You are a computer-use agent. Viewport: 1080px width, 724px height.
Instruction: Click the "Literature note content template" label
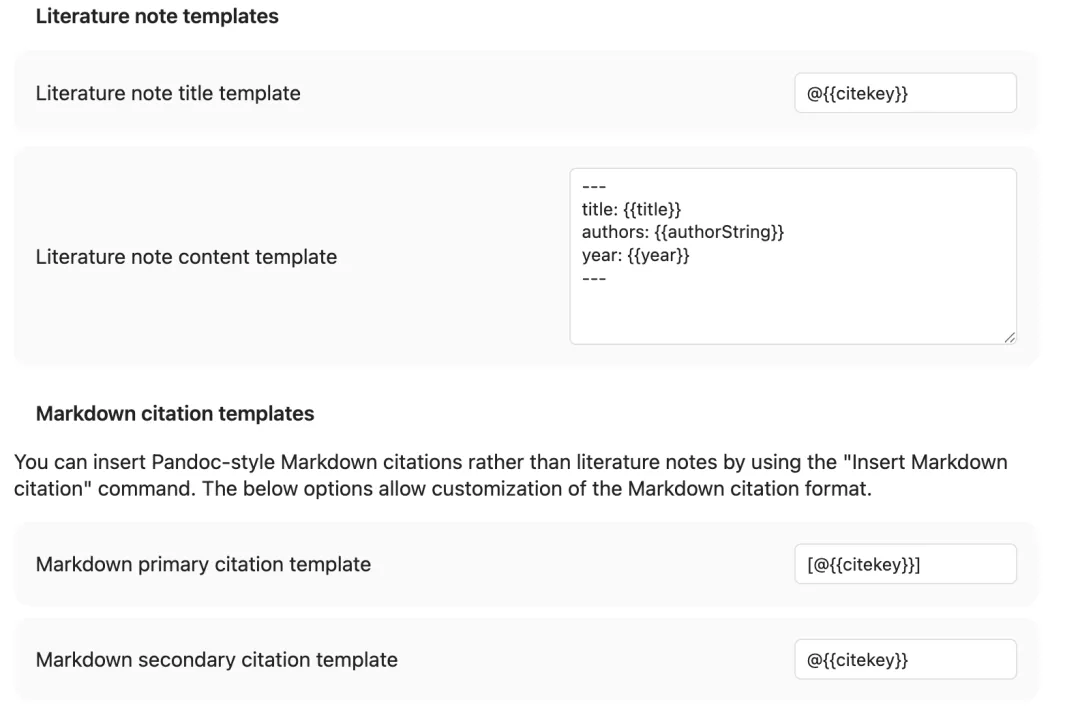pos(186,257)
